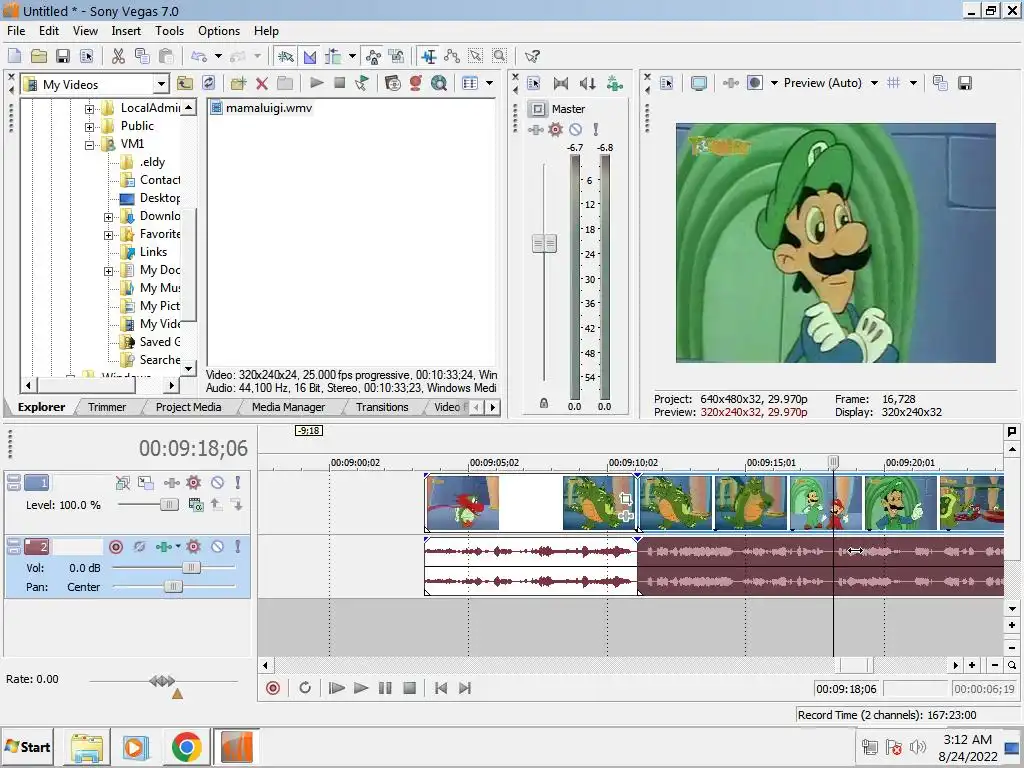Image resolution: width=1024 pixels, height=768 pixels.
Task: Click the Undo arrow icon
Action: tap(199, 56)
